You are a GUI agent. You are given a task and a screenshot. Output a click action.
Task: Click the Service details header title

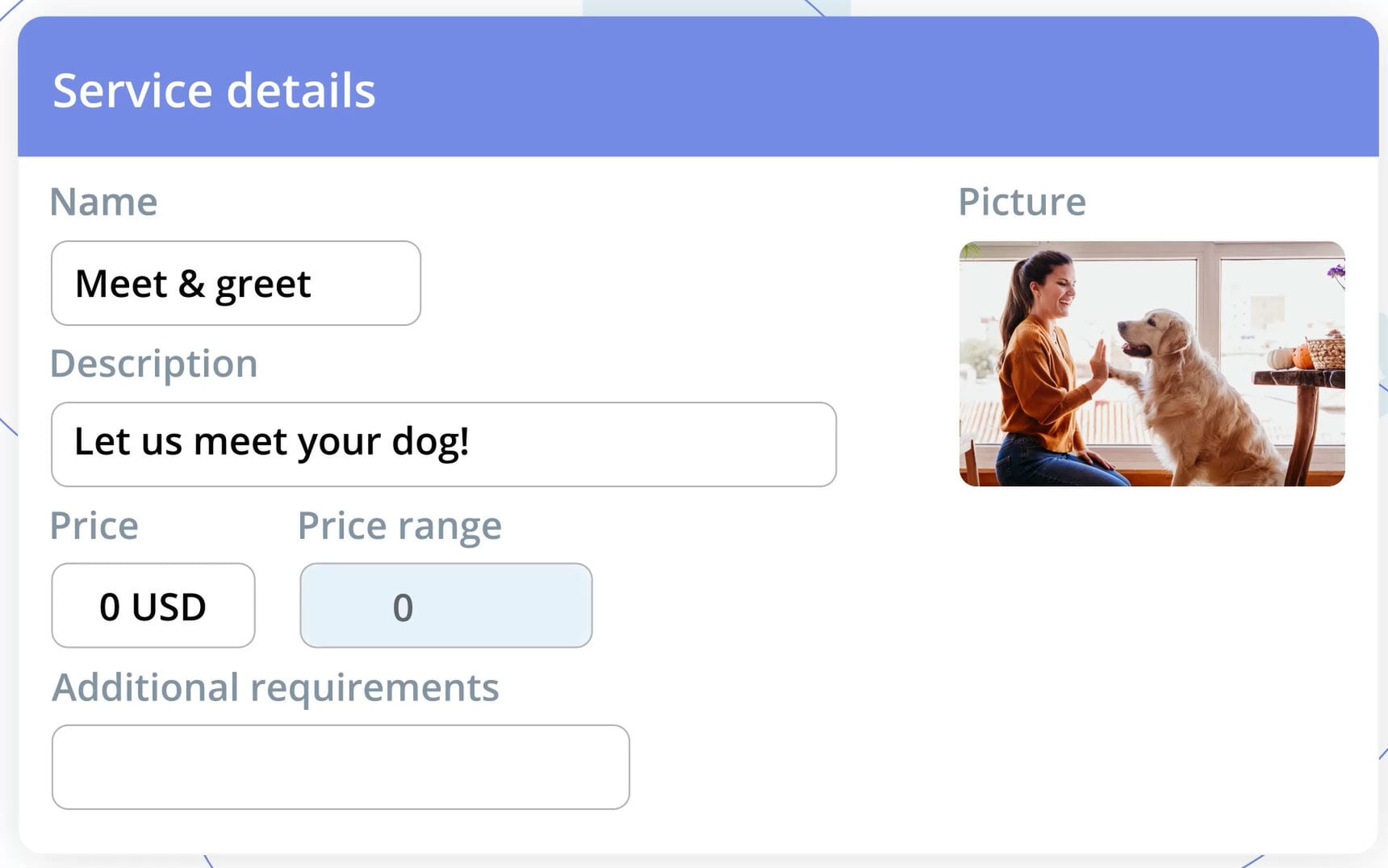point(214,90)
